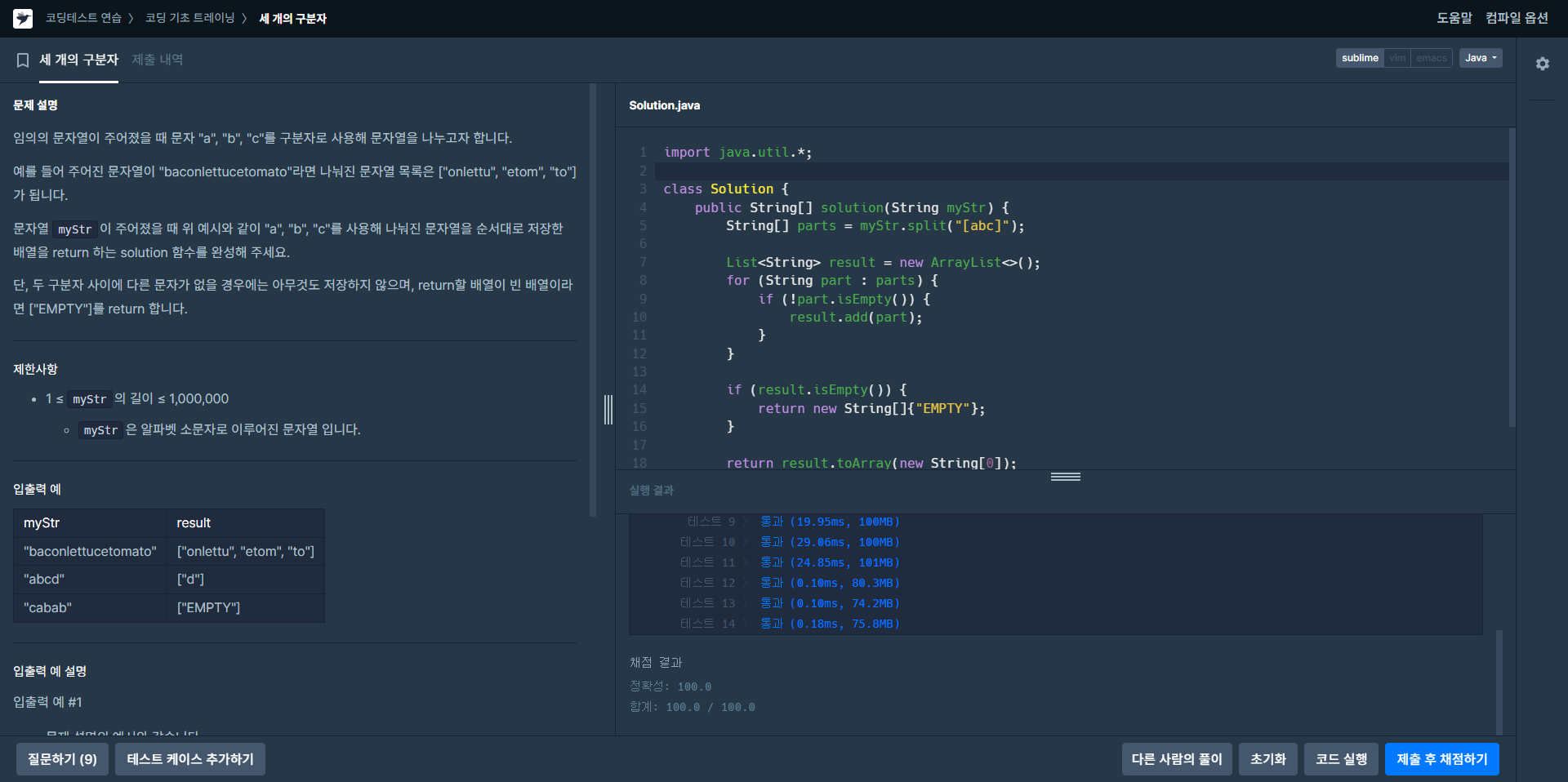
Task: View 다른 사람의 풀이 solutions
Action: [1177, 759]
